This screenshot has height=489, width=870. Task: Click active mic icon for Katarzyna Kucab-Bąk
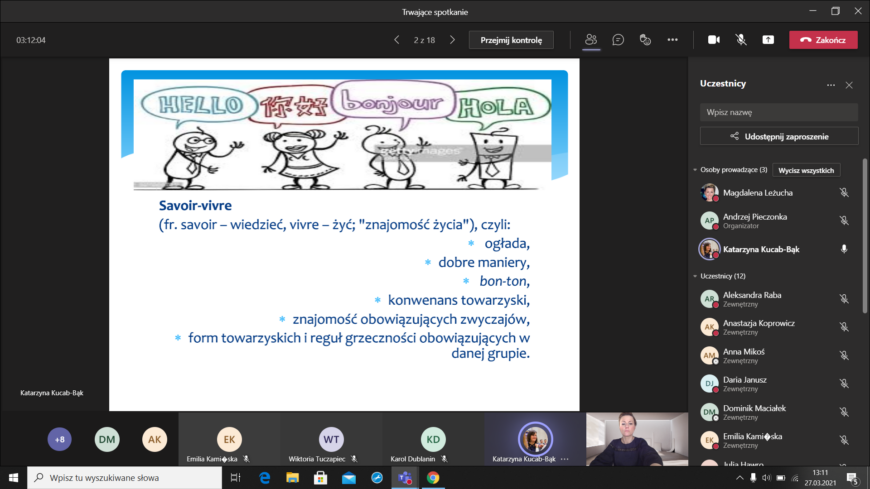844,249
